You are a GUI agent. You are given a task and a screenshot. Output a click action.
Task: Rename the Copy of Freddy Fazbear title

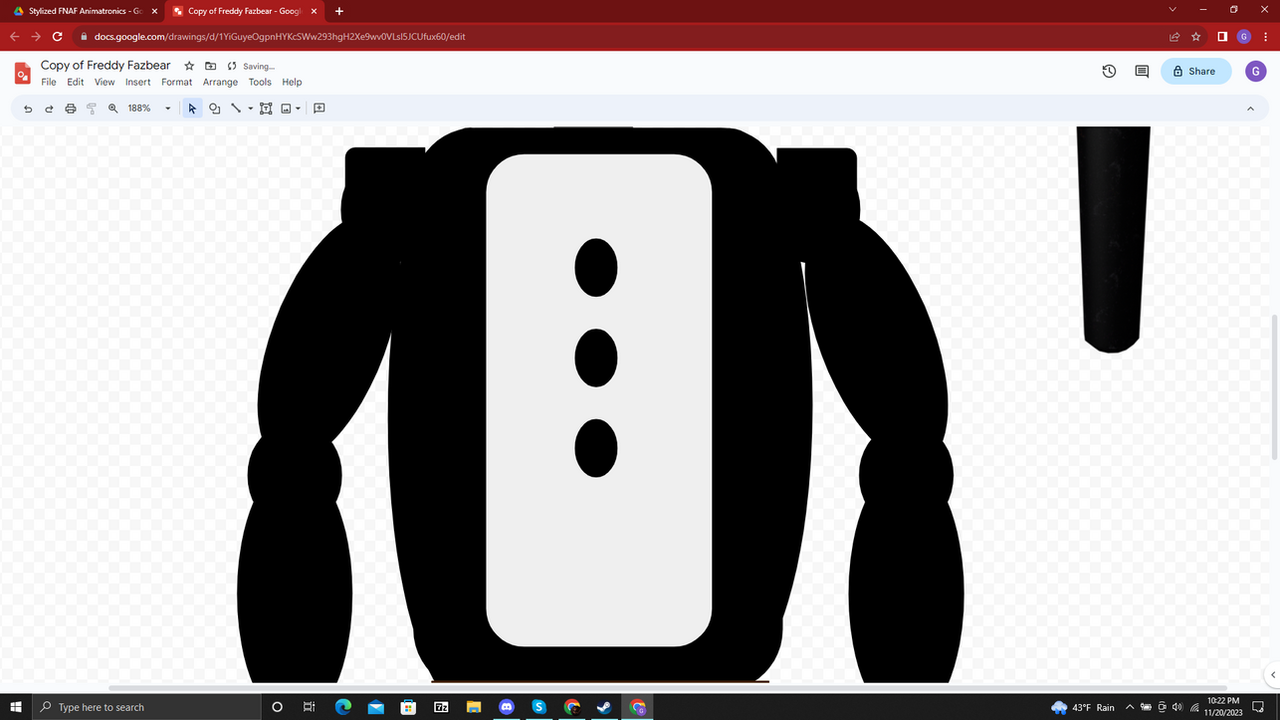click(x=106, y=65)
